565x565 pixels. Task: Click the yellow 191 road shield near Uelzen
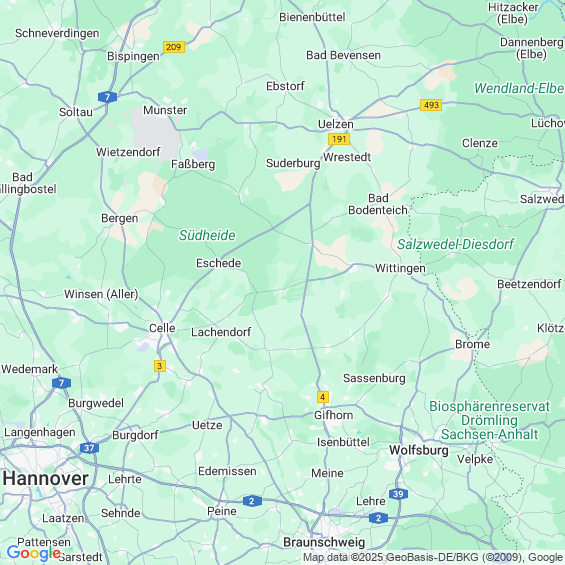tap(339, 139)
